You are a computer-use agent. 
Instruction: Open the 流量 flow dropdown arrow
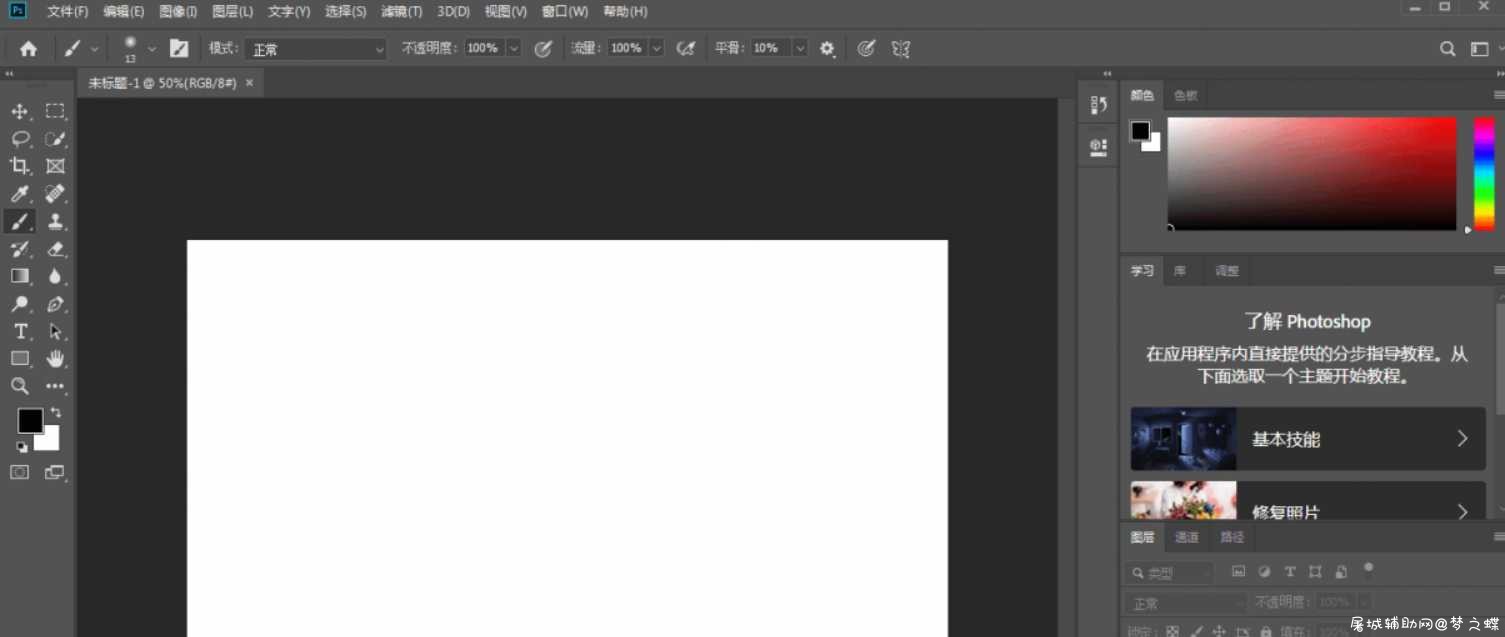(x=657, y=48)
